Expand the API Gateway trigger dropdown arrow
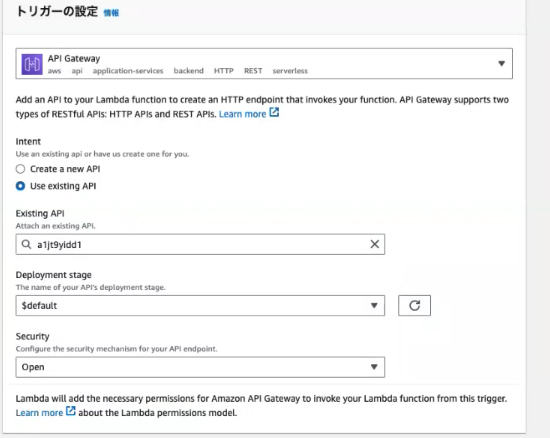The image size is (550, 438). (x=502, y=63)
